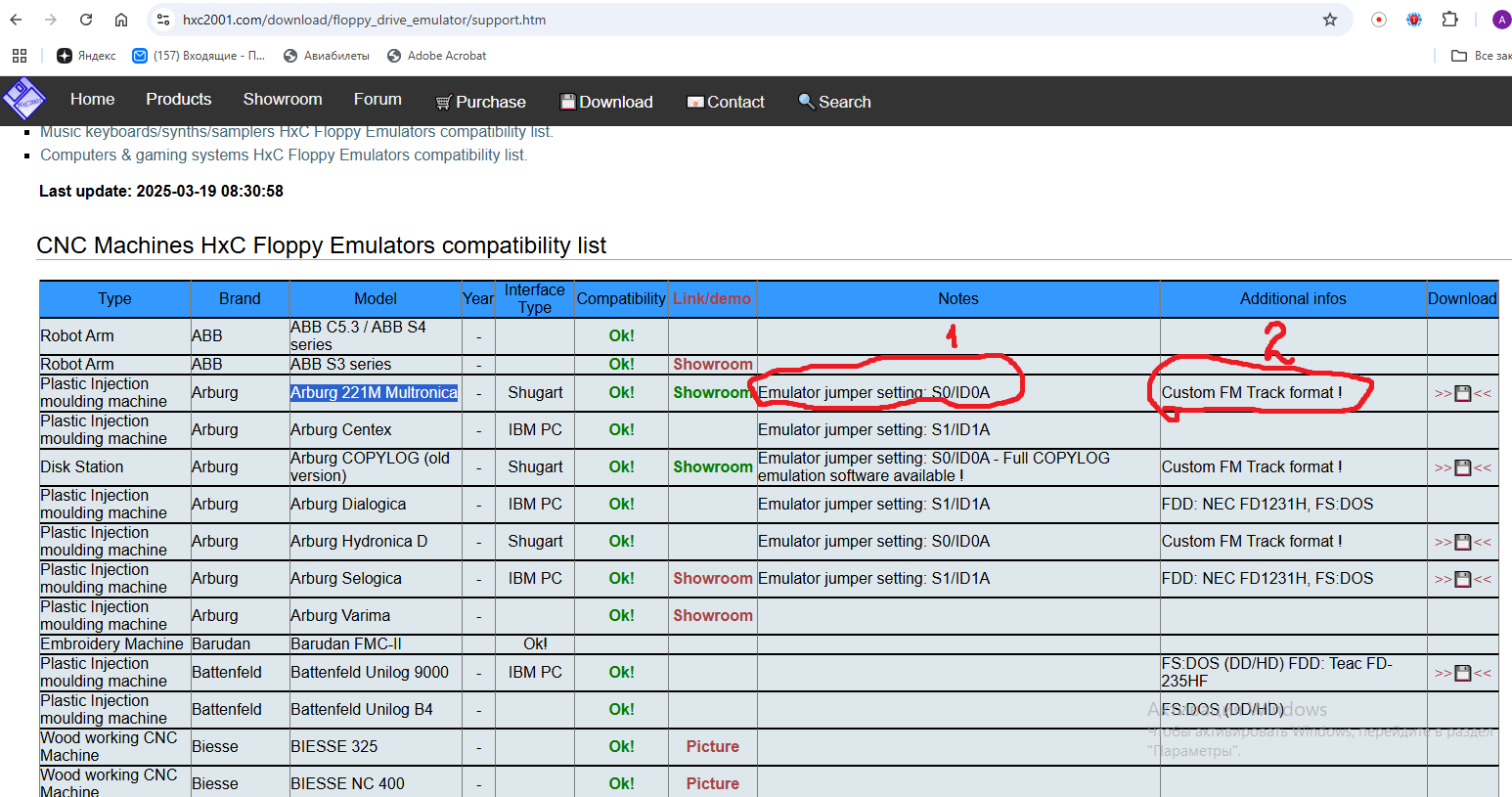Click FDD: NEC FD1231H info for Arburg Dialogica
1512x797 pixels.
click(1267, 504)
